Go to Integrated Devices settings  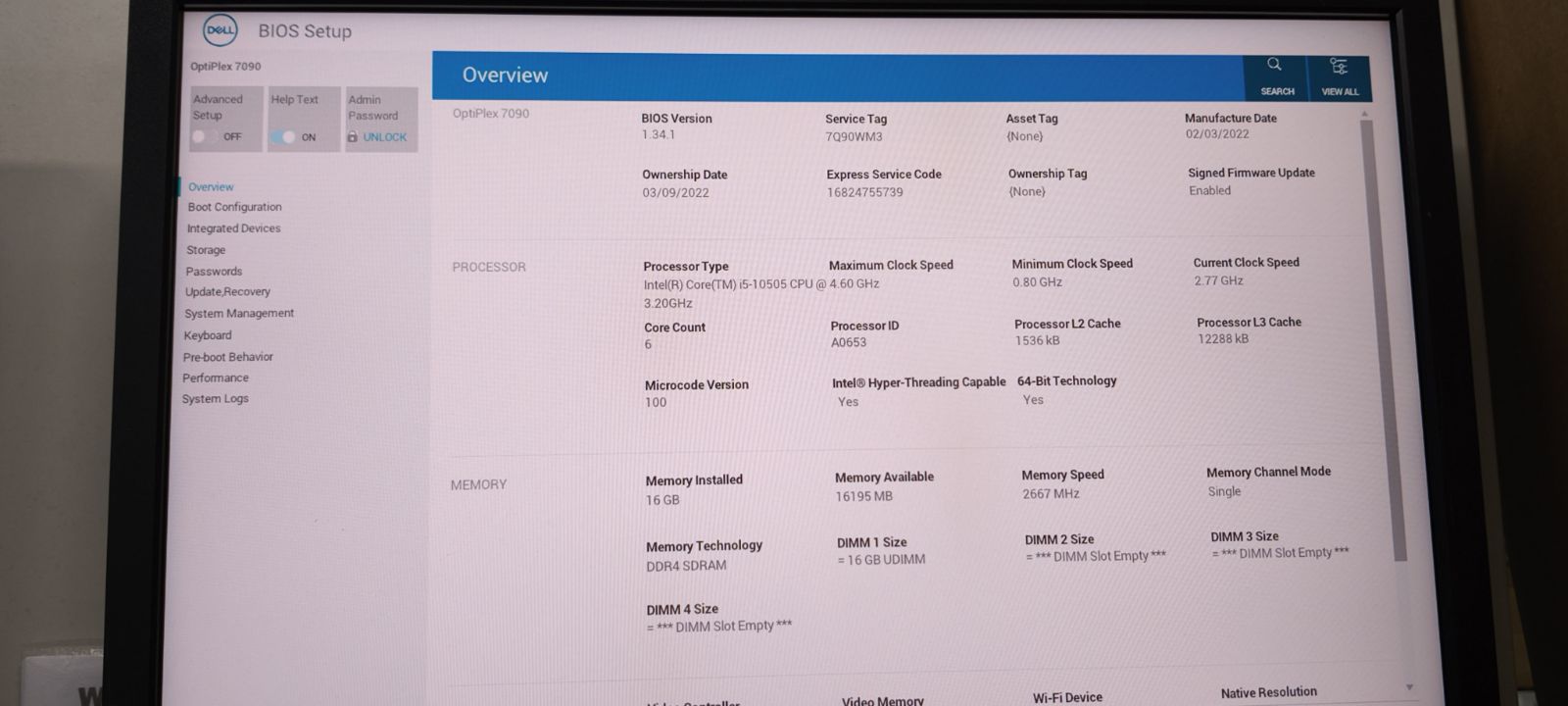point(233,228)
